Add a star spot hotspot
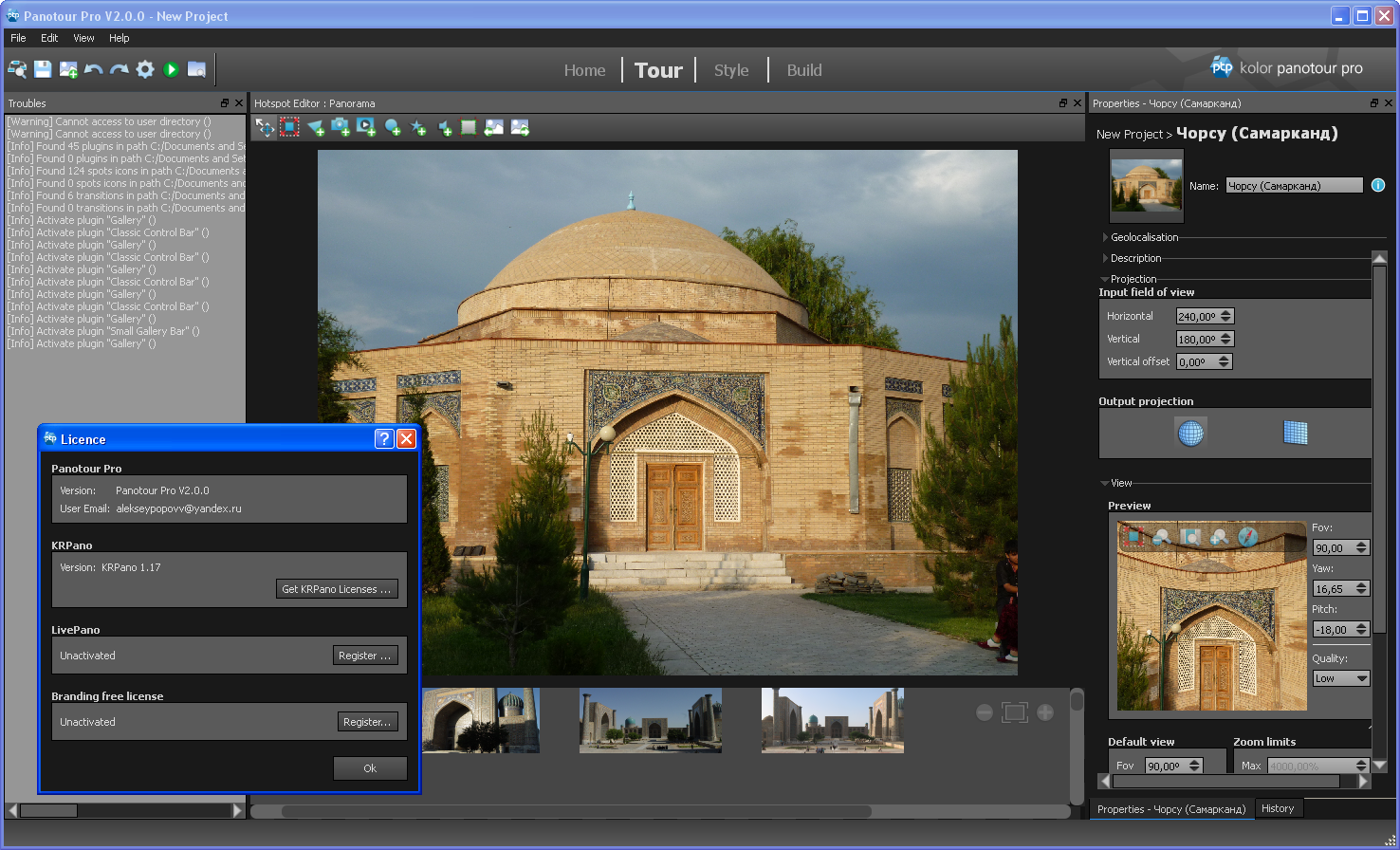This screenshot has height=850, width=1400. tap(418, 127)
